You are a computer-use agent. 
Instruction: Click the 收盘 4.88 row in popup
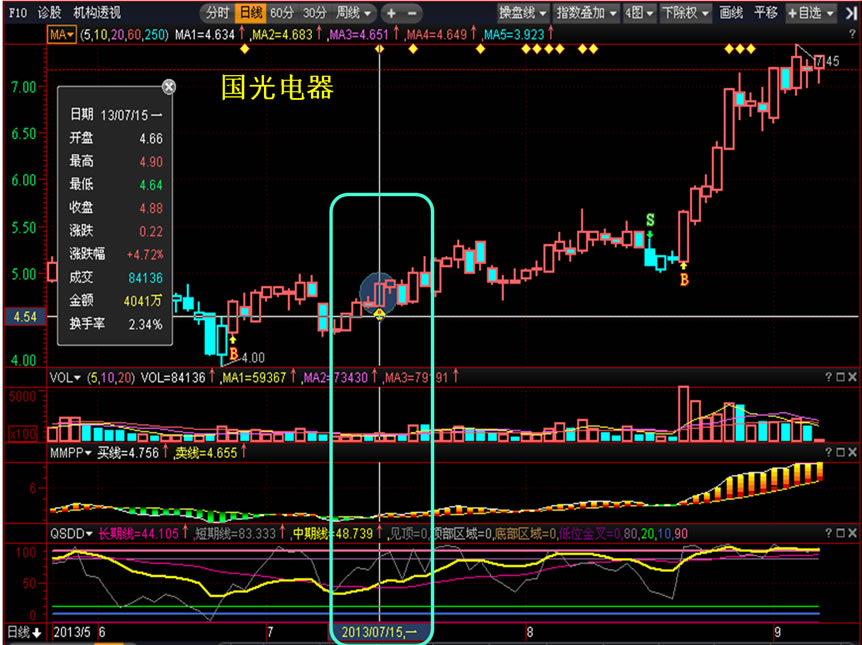tap(115, 208)
